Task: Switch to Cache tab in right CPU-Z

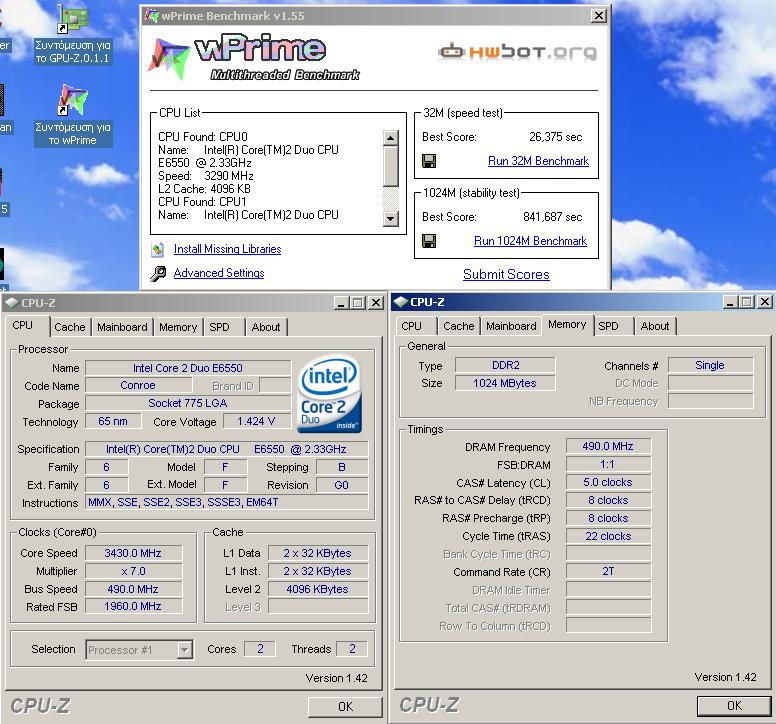Action: 459,326
